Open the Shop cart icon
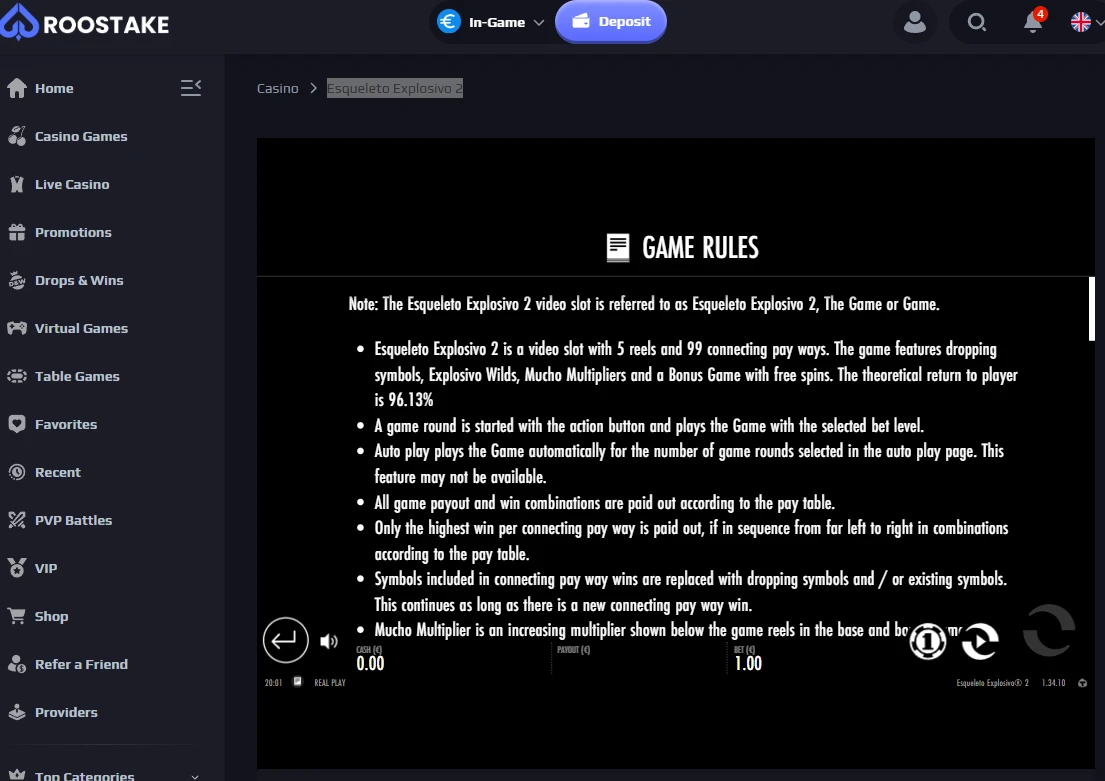This screenshot has height=781, width=1105. (x=17, y=615)
